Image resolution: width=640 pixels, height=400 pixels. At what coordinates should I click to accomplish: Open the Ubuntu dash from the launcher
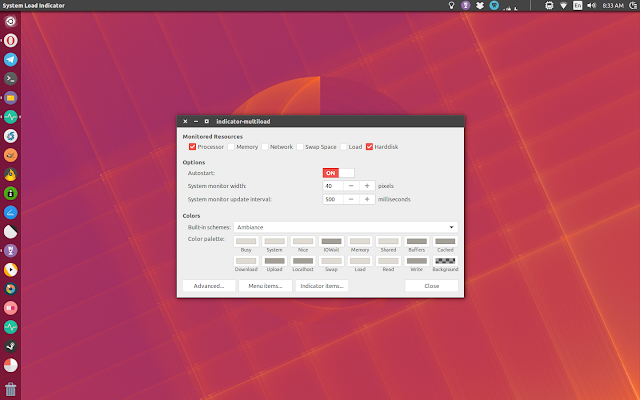pos(11,21)
